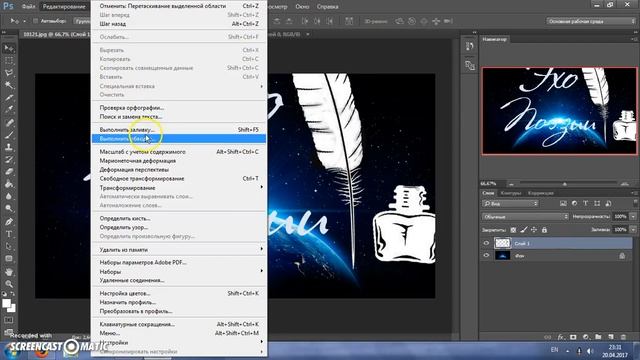Select the Eraser tool
This screenshot has height=360, width=640.
(9, 172)
